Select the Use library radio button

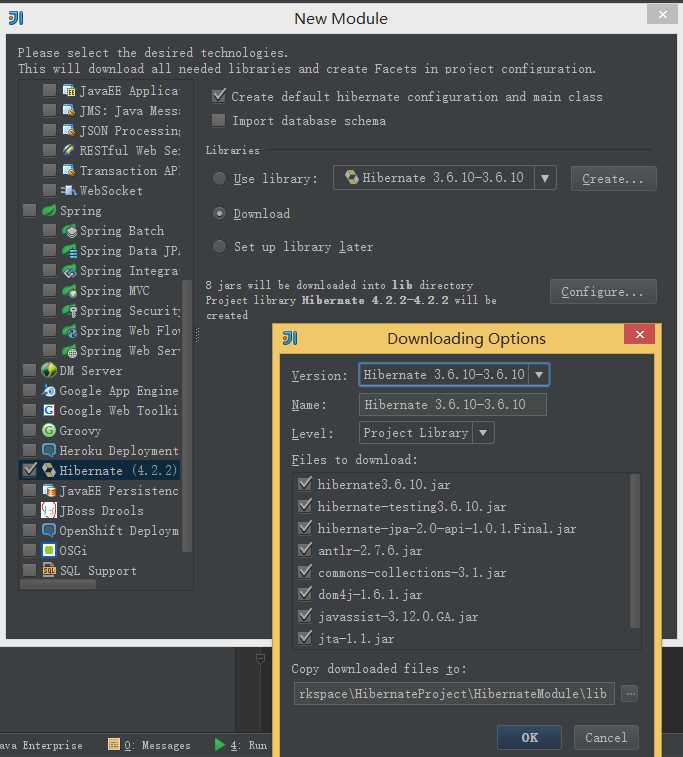(220, 178)
